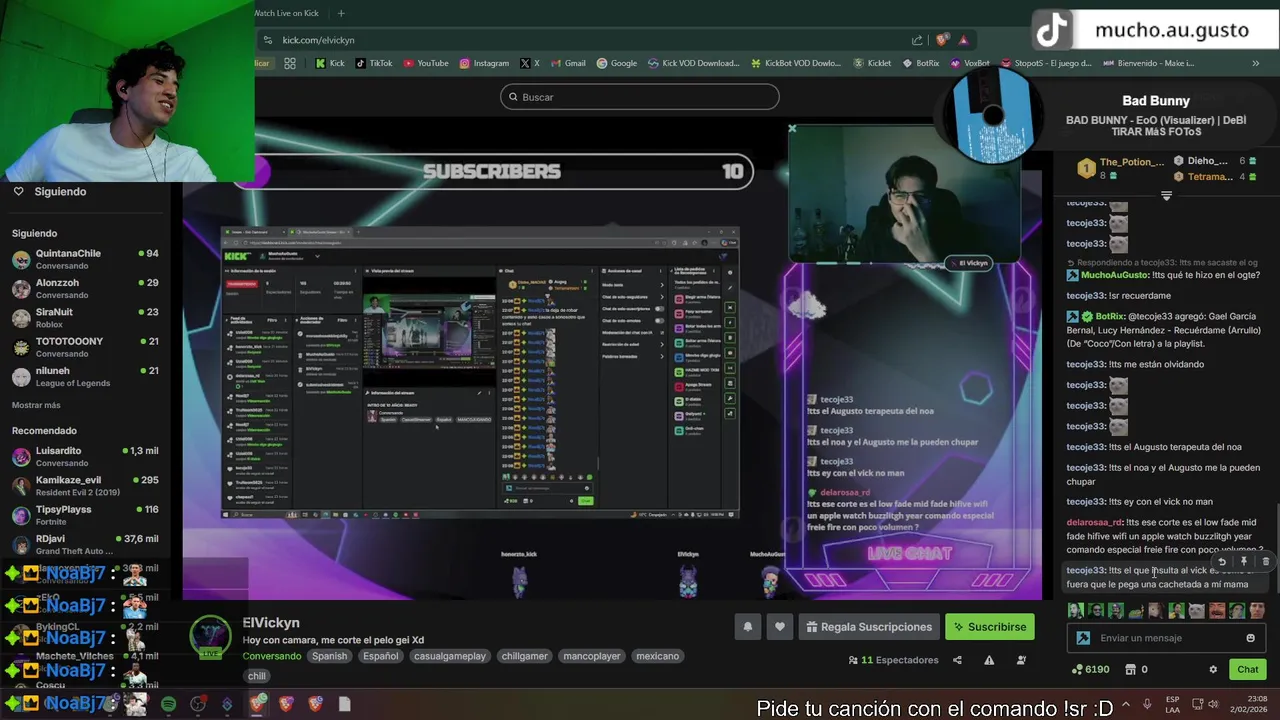Viewport: 1280px width, 720px height.
Task: Click the 11 Espectadores viewer count
Action: 893,660
